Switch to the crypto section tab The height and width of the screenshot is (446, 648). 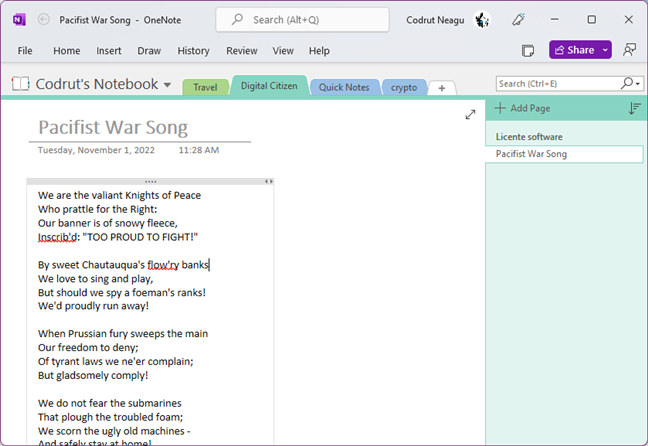(404, 87)
